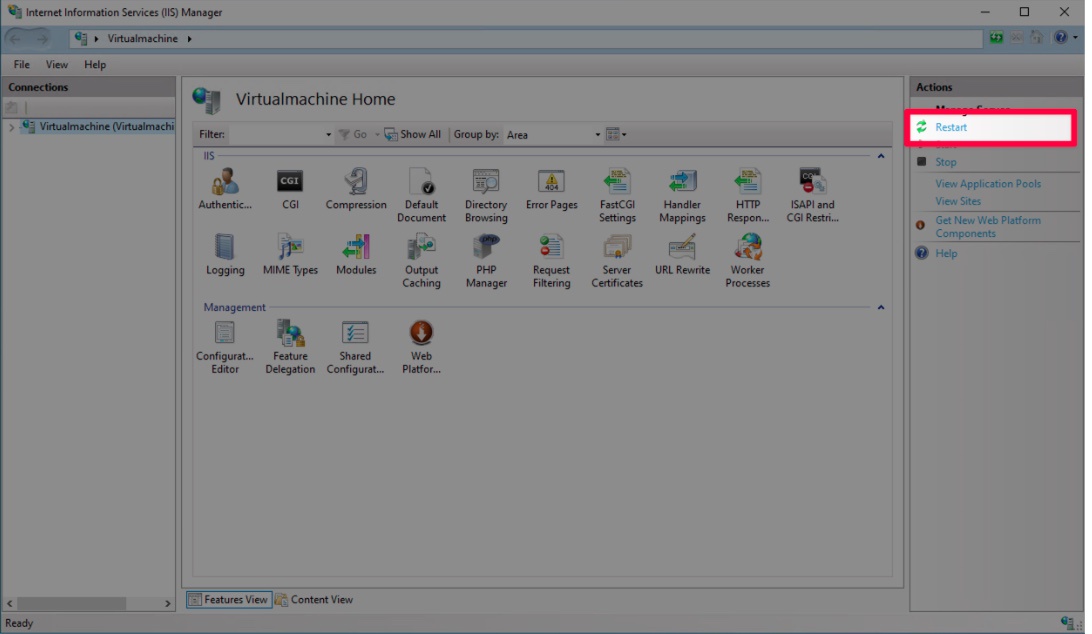Open the Error Pages feature
1092x634 pixels.
click(552, 189)
